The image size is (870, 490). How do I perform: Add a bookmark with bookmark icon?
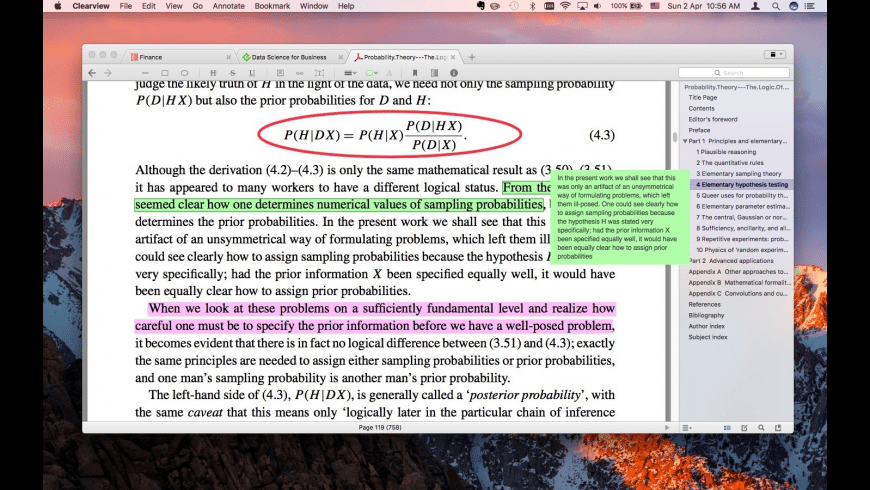(414, 73)
